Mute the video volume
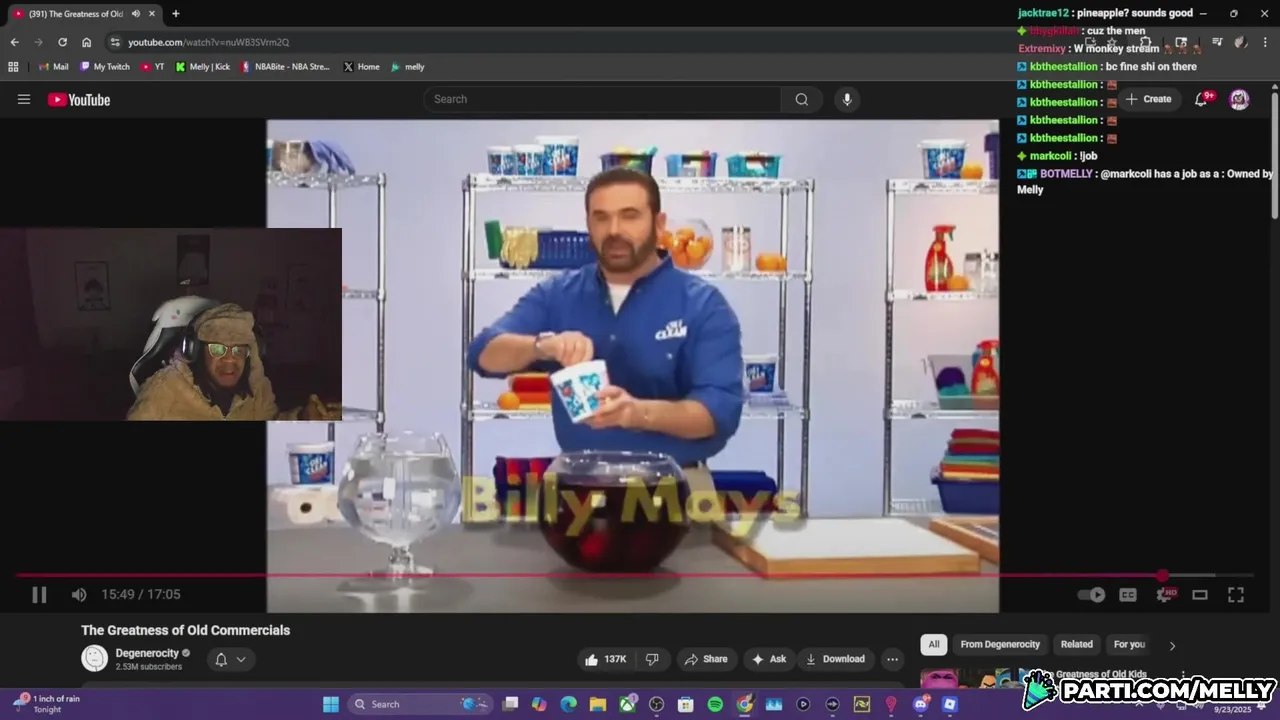1280x720 pixels. tap(79, 595)
